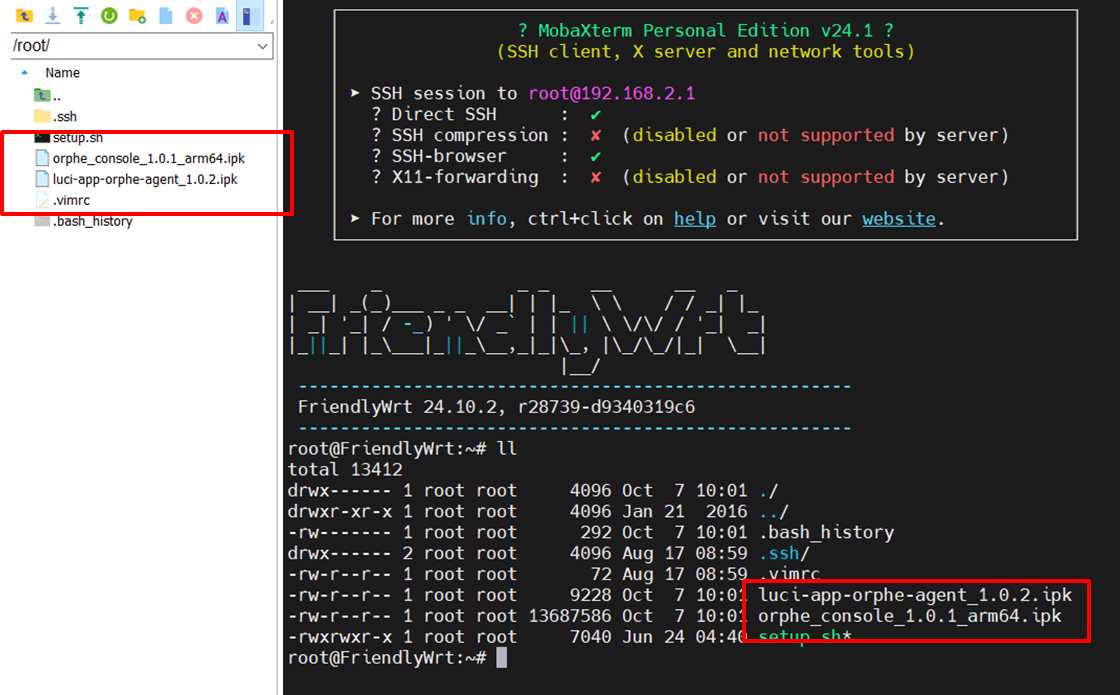This screenshot has height=695, width=1120.
Task: Go to parent directory toolbar icon
Action: click(x=24, y=15)
